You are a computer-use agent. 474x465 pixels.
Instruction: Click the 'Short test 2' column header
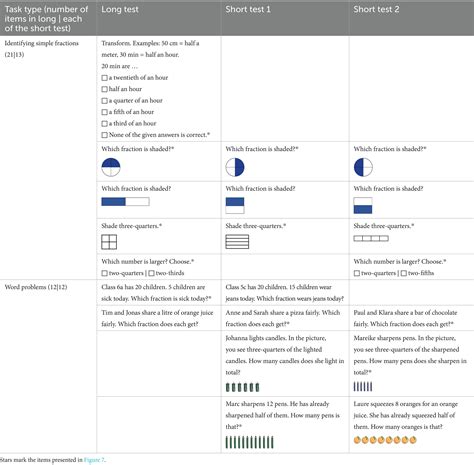click(376, 9)
